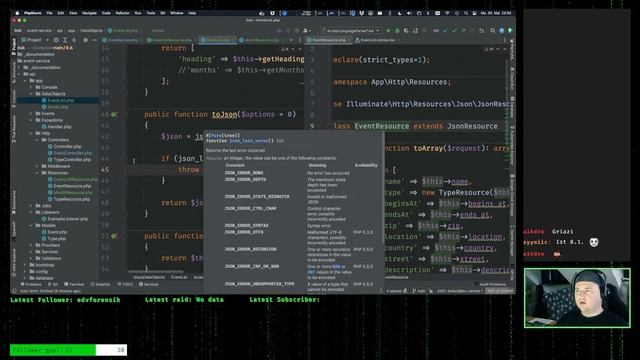Viewport: 640px width, 360px height.
Task: Open the Git tool window at bottom
Action: click(x=53, y=284)
